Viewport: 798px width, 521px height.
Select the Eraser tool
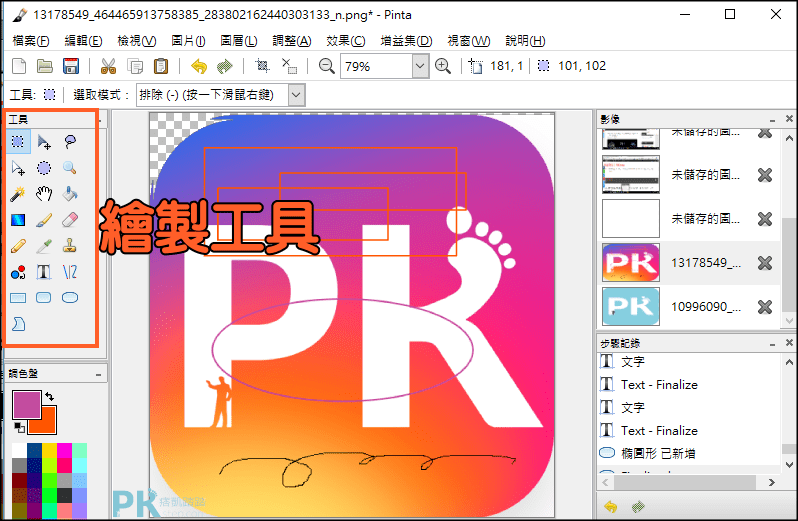tap(70, 219)
